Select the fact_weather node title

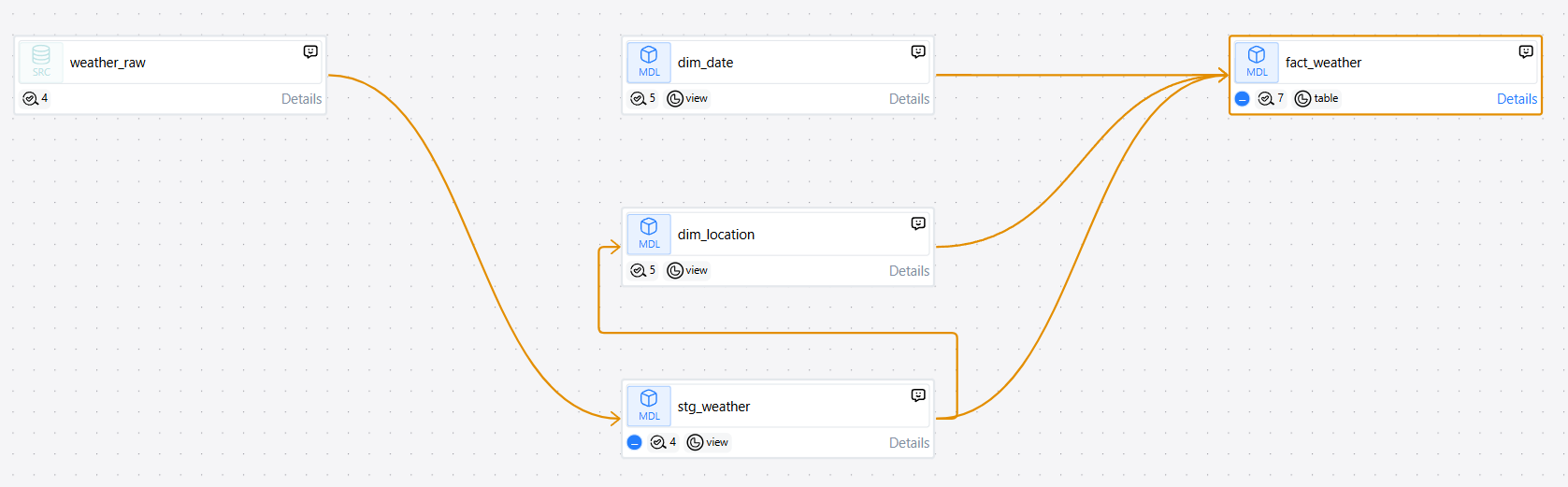1323,63
